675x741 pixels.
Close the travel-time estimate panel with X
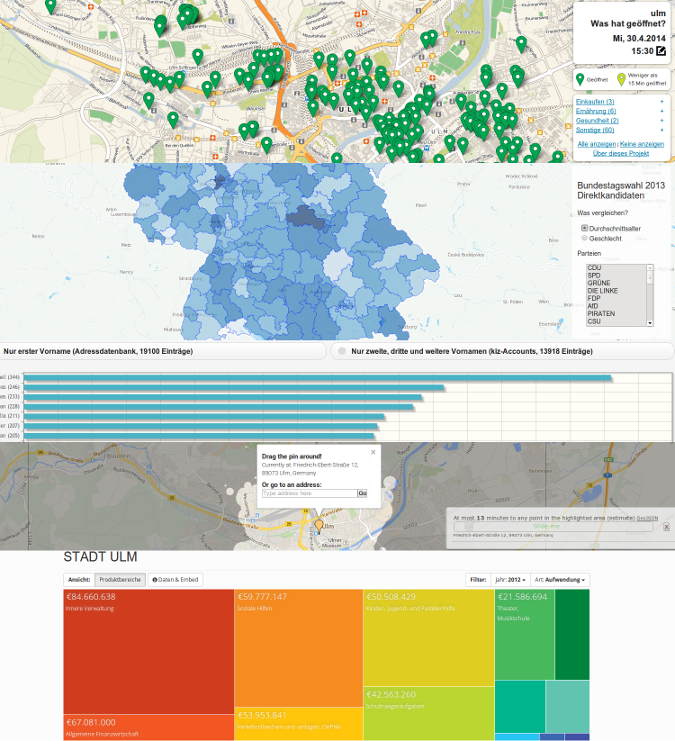pos(666,526)
